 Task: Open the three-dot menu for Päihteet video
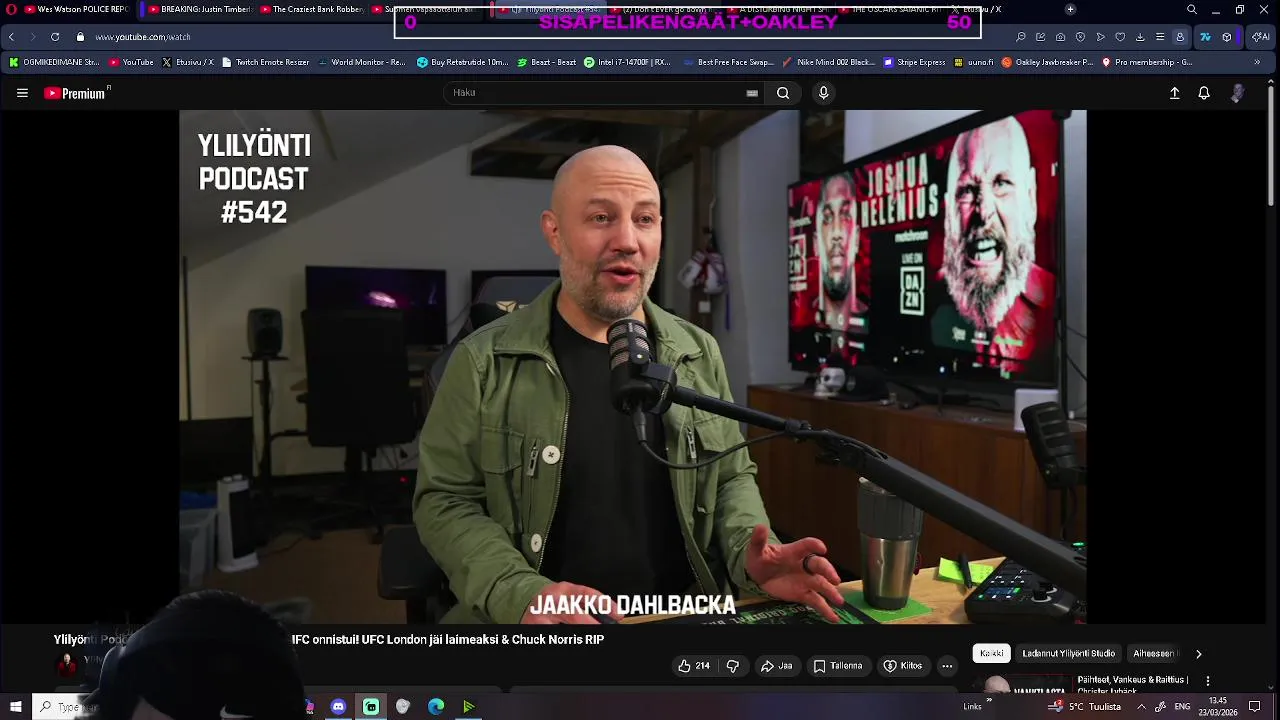coord(1208,681)
